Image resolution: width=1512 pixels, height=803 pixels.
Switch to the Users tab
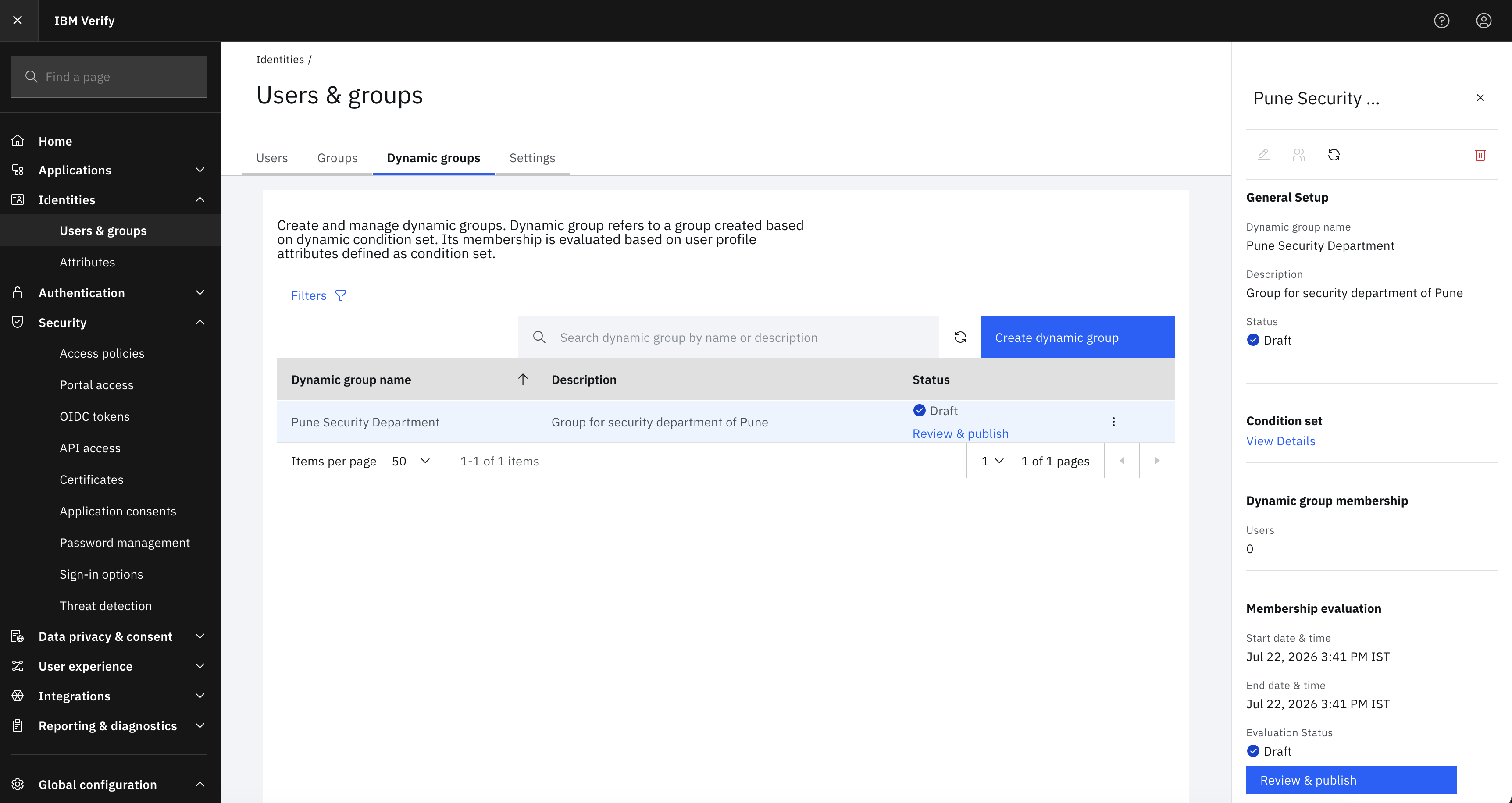272,158
